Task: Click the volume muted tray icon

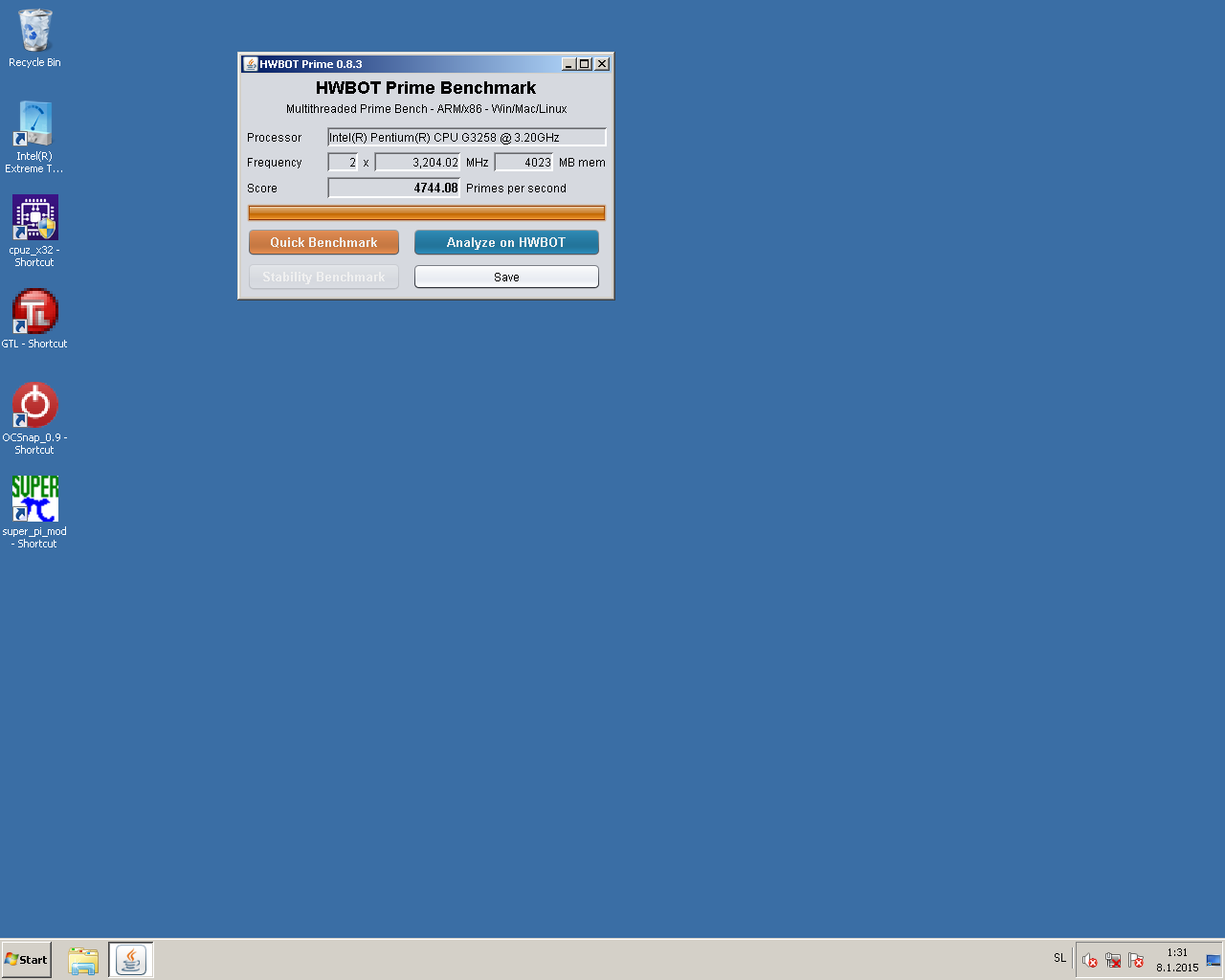Action: 1089,960
